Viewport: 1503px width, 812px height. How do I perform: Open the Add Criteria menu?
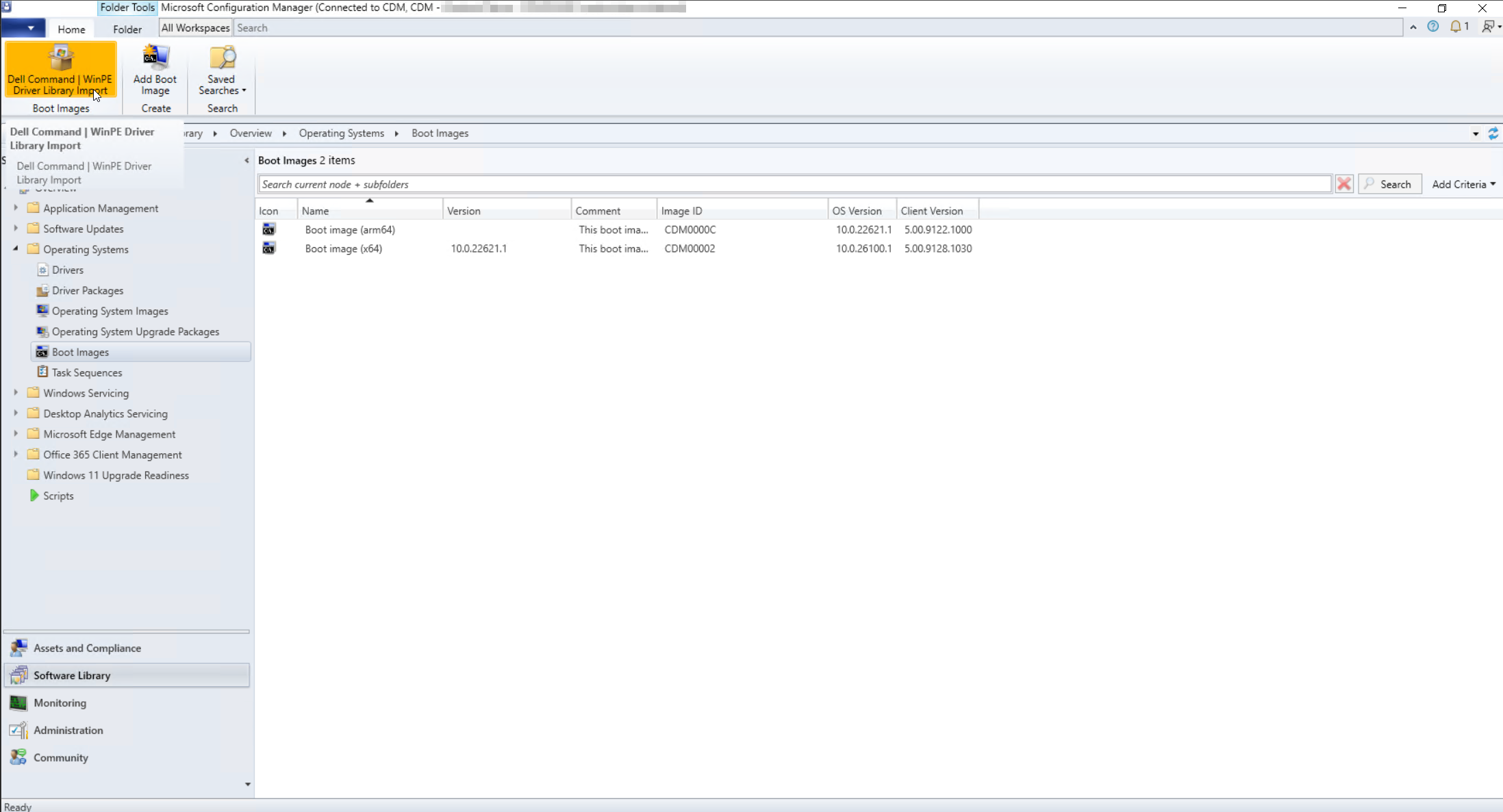(1463, 183)
